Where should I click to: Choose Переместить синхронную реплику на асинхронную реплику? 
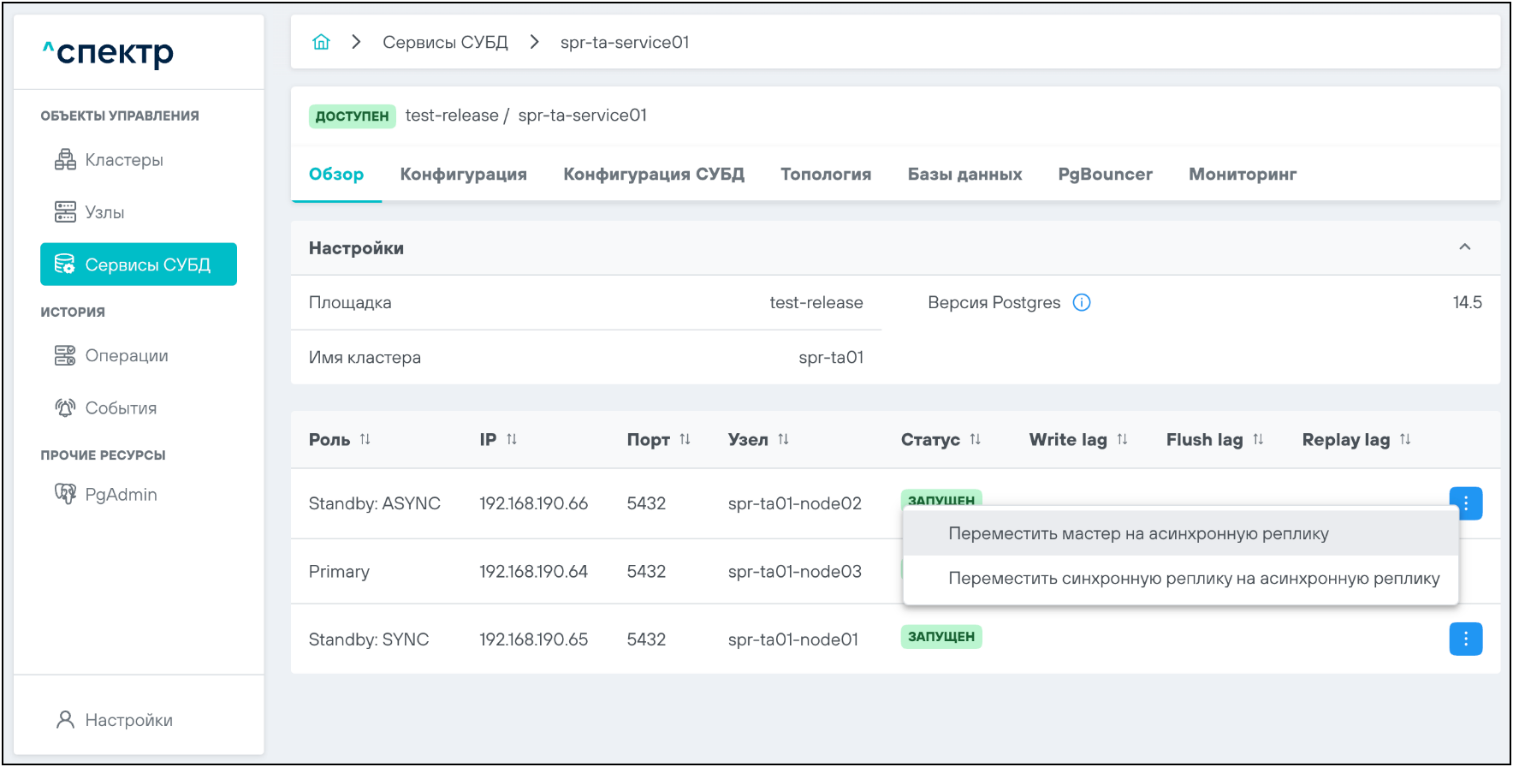pos(1193,578)
